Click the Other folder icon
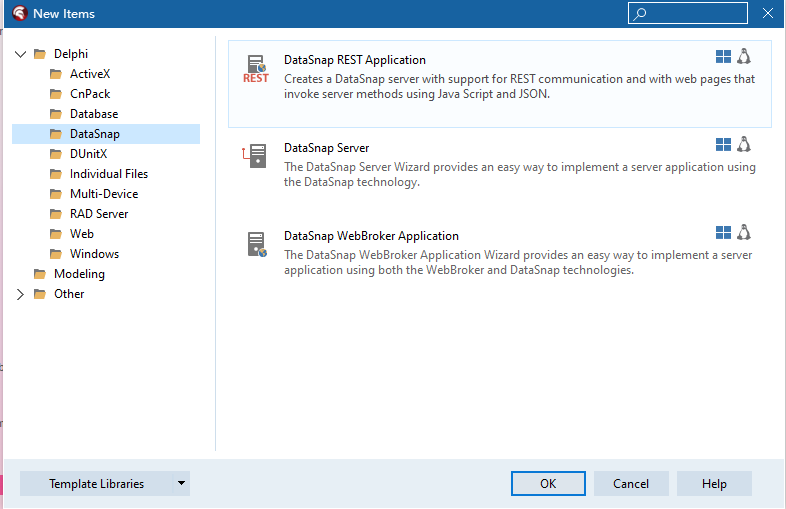This screenshot has width=786, height=509. (40, 294)
